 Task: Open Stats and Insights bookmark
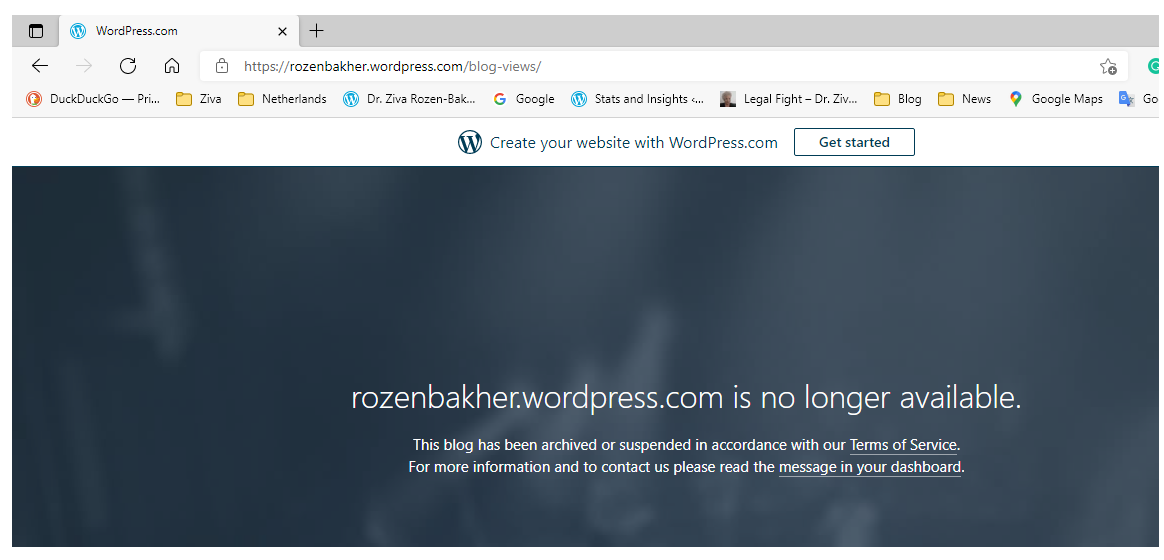coord(638,99)
